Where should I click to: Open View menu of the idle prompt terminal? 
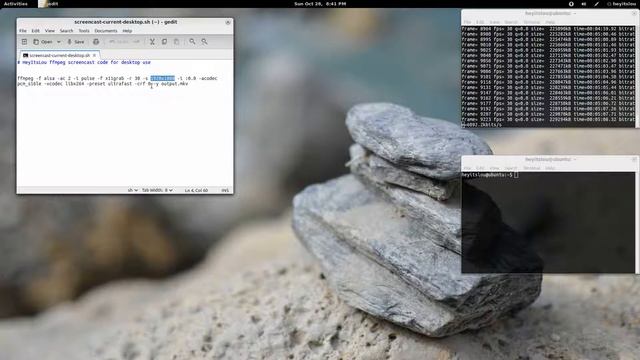coord(494,168)
